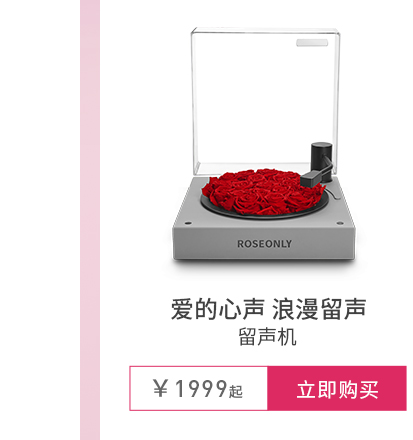Click the 立即购买 buy now button
This screenshot has height=440, width=413.
(x=337, y=389)
